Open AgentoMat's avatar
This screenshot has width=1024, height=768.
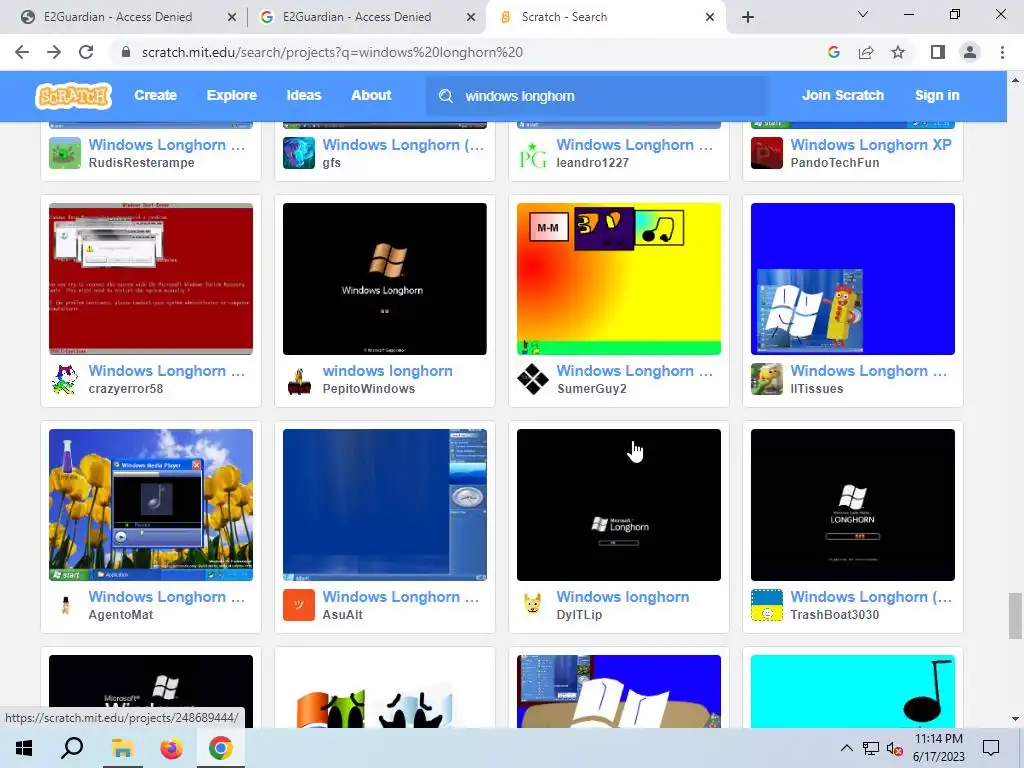65,605
